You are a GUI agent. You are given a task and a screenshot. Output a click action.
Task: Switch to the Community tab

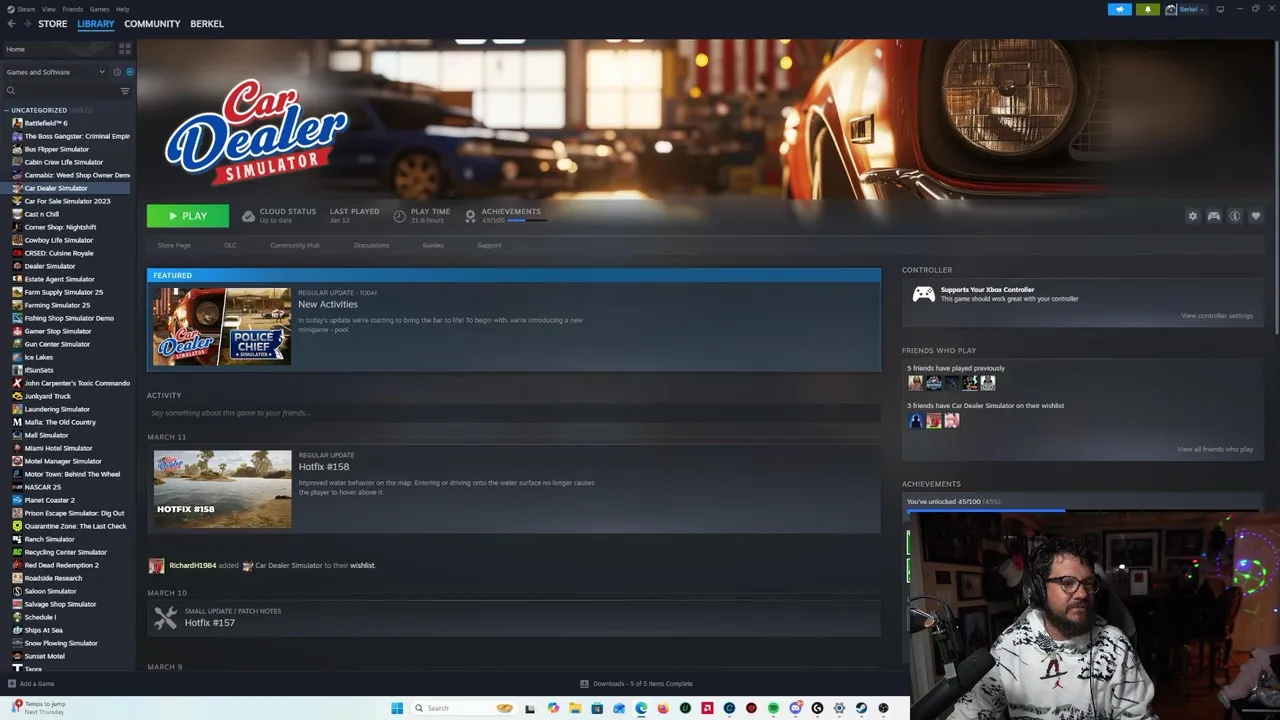[152, 24]
